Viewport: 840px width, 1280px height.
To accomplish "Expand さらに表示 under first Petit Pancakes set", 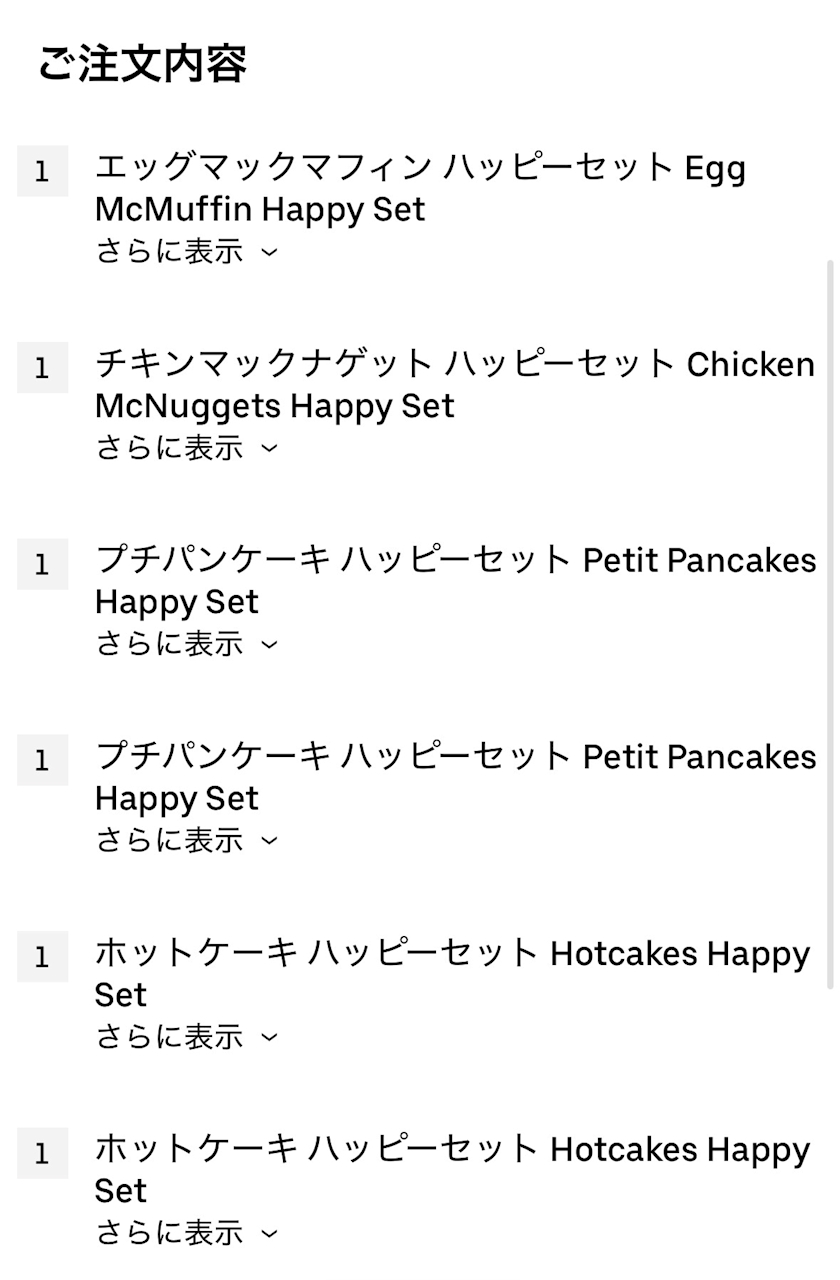I will click(186, 644).
